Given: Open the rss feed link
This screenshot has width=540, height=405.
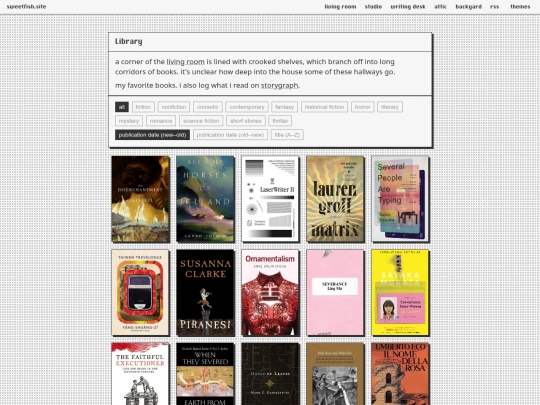Looking at the screenshot, I should pos(495,7).
